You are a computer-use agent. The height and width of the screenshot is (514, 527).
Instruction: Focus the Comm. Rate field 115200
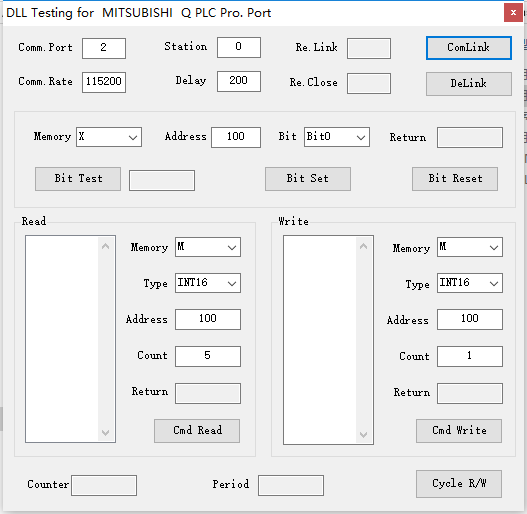(x=104, y=82)
